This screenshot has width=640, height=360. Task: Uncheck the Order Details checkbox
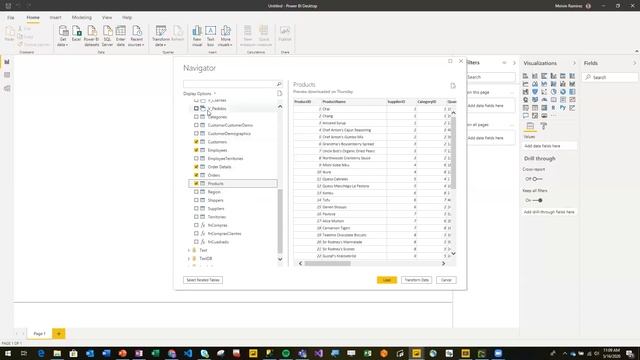coord(196,167)
